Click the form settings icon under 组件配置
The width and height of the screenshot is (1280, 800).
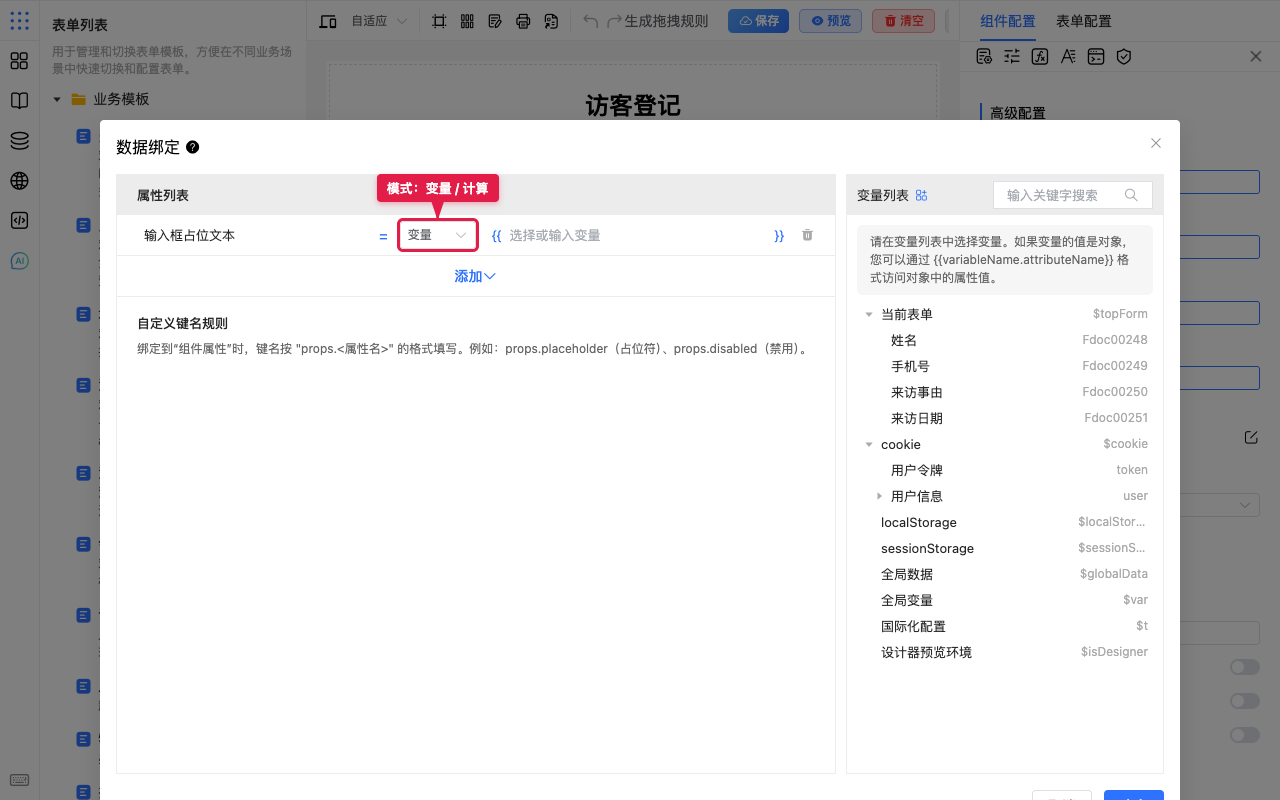[984, 56]
